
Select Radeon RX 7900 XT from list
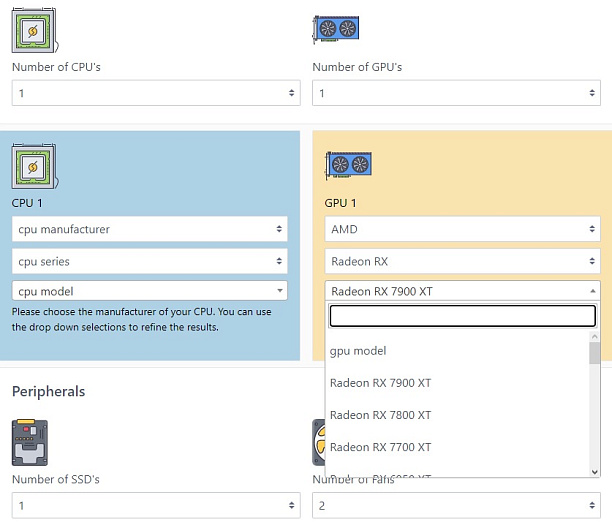[457, 383]
